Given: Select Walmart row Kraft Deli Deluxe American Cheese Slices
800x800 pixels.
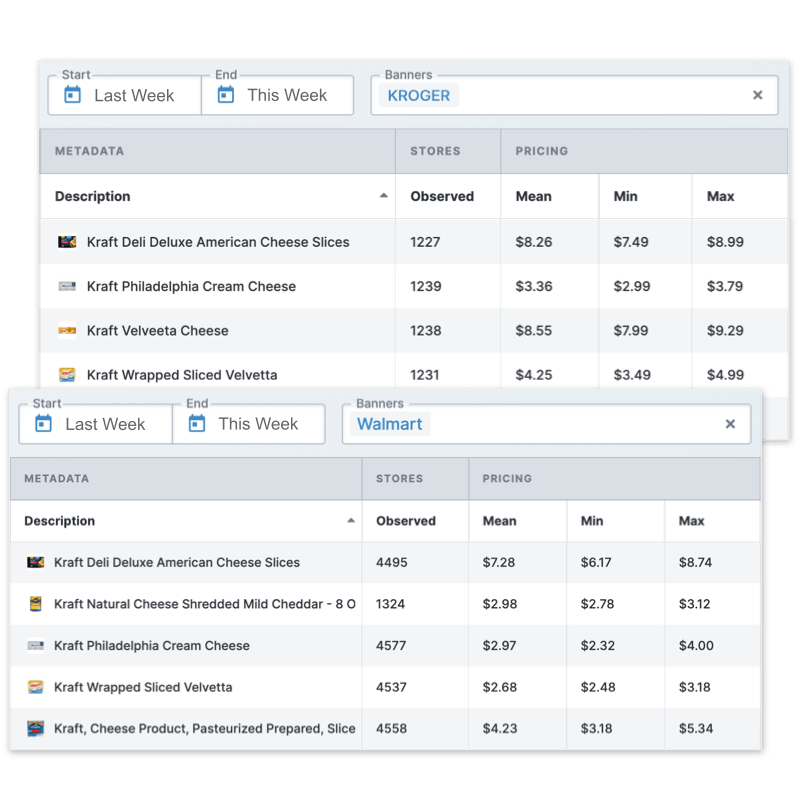Looking at the screenshot, I should pyautogui.click(x=385, y=562).
